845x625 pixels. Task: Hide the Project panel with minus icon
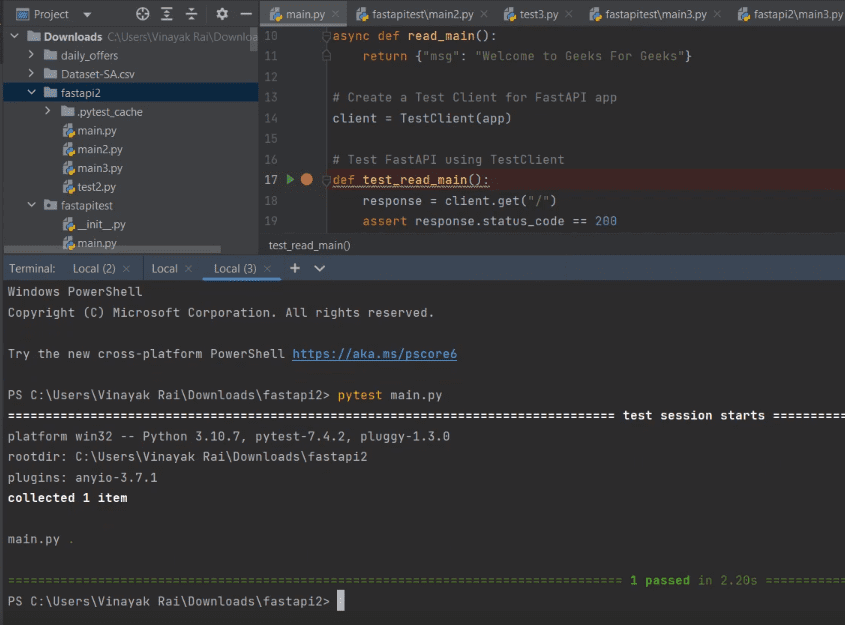tap(245, 14)
